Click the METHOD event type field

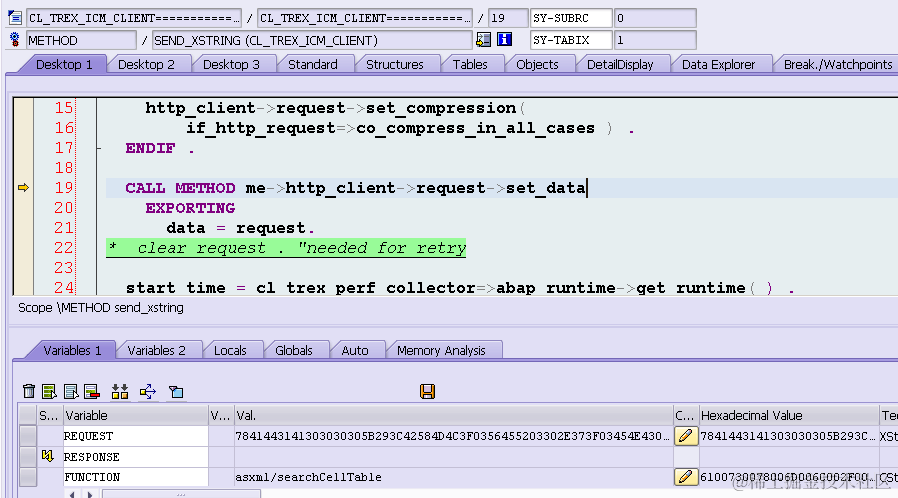(81, 40)
